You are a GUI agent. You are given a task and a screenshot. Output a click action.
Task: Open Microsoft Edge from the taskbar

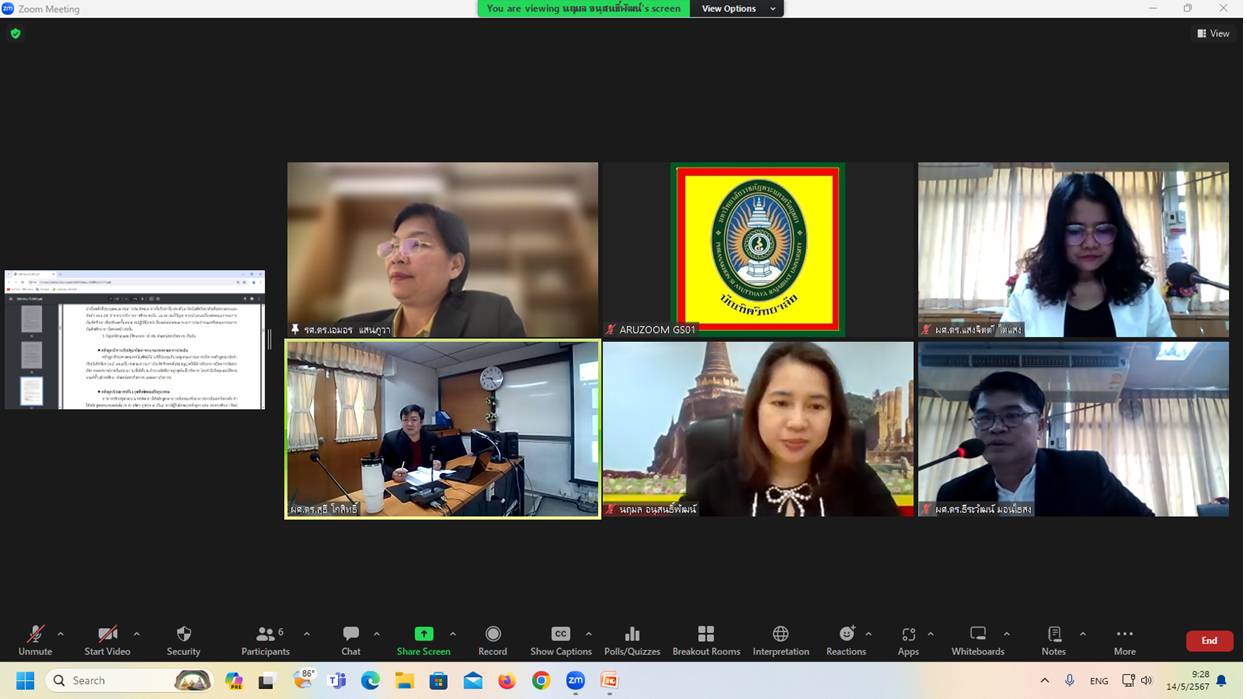[x=371, y=681]
